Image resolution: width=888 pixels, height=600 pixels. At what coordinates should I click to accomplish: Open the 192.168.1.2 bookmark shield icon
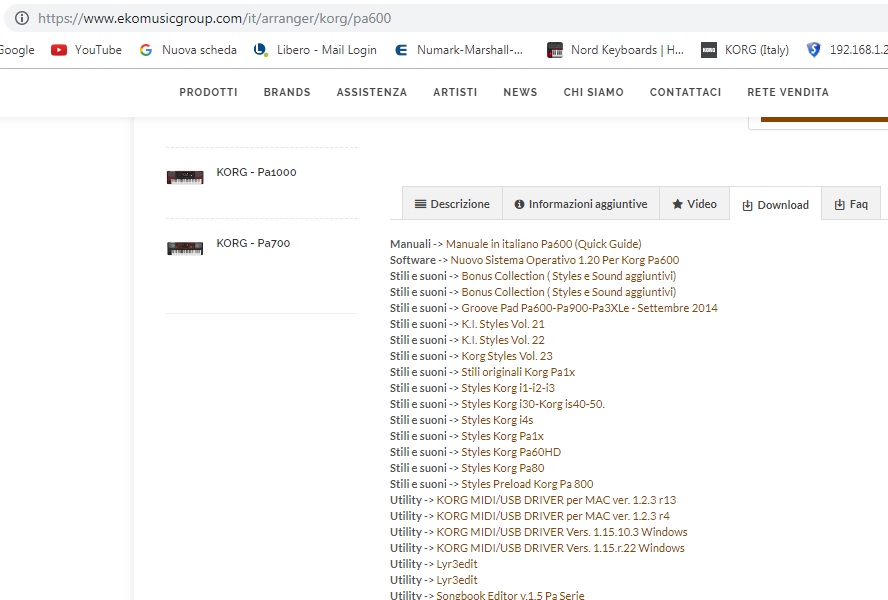(x=814, y=50)
